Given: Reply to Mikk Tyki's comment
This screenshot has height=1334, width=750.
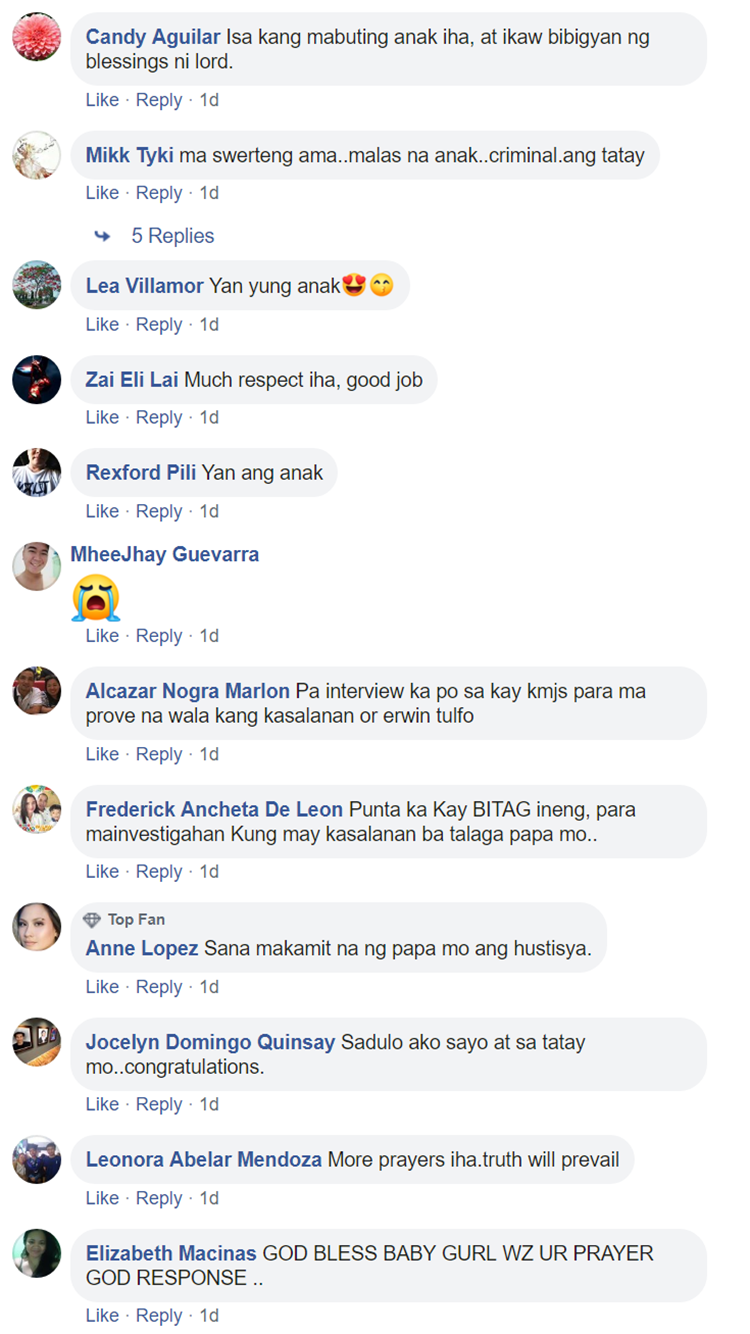Looking at the screenshot, I should (159, 193).
